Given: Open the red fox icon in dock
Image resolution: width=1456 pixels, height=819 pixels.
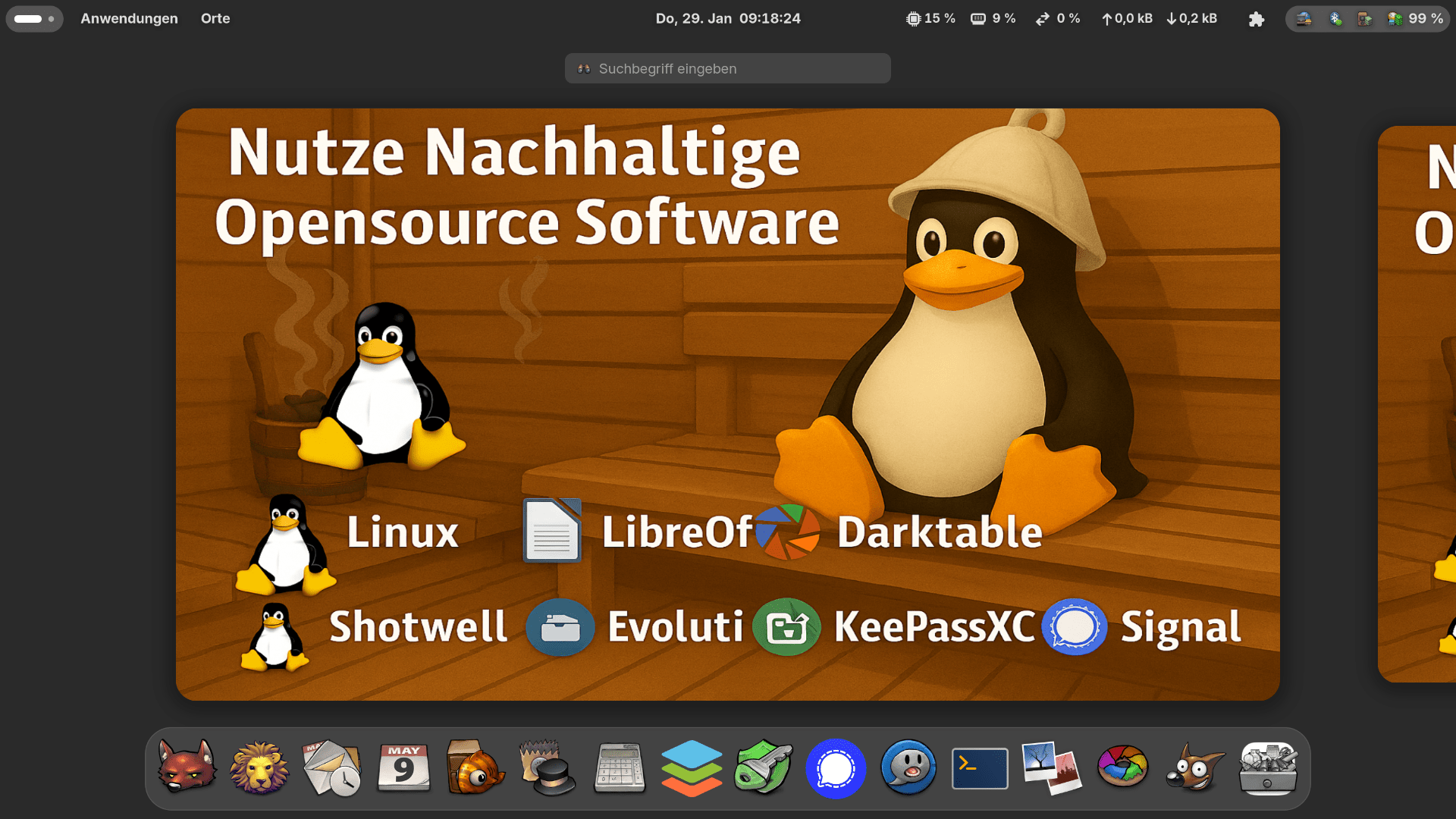Looking at the screenshot, I should click(x=187, y=767).
